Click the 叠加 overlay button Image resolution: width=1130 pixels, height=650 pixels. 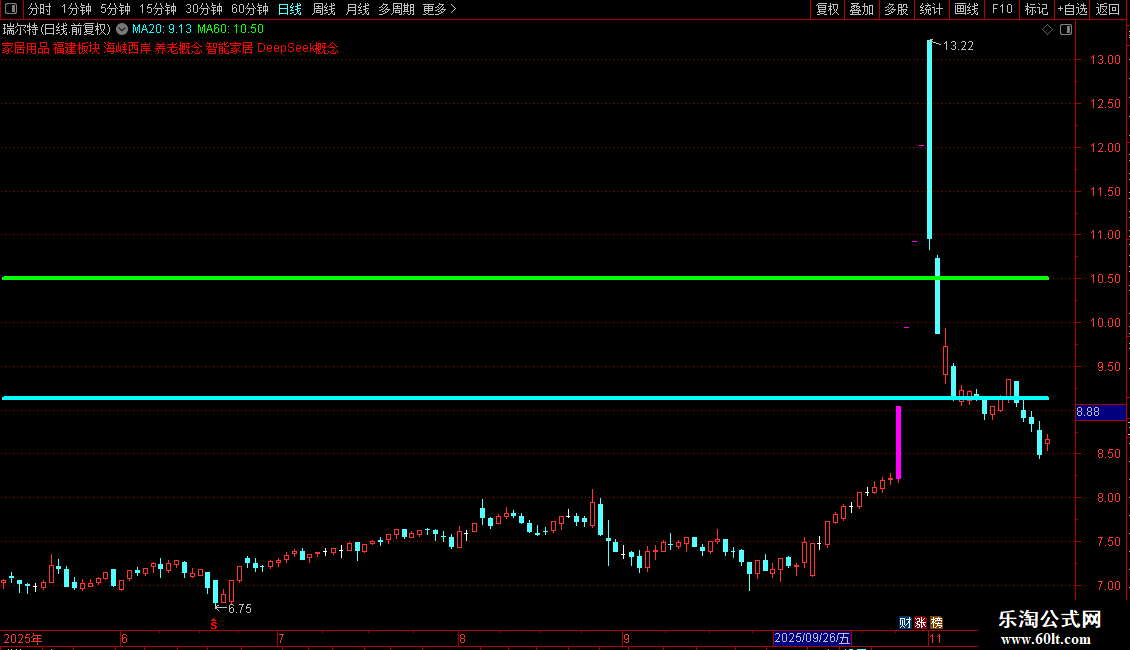(862, 9)
